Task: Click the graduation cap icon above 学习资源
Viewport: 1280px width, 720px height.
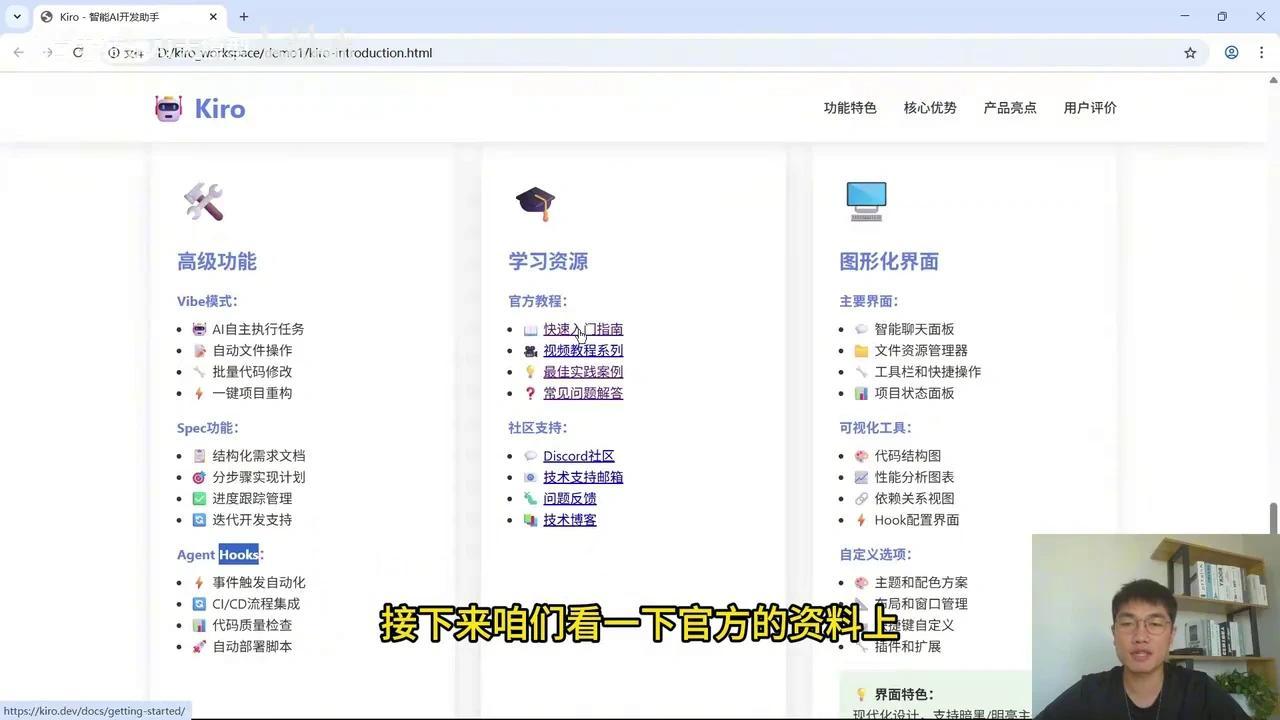Action: (535, 203)
